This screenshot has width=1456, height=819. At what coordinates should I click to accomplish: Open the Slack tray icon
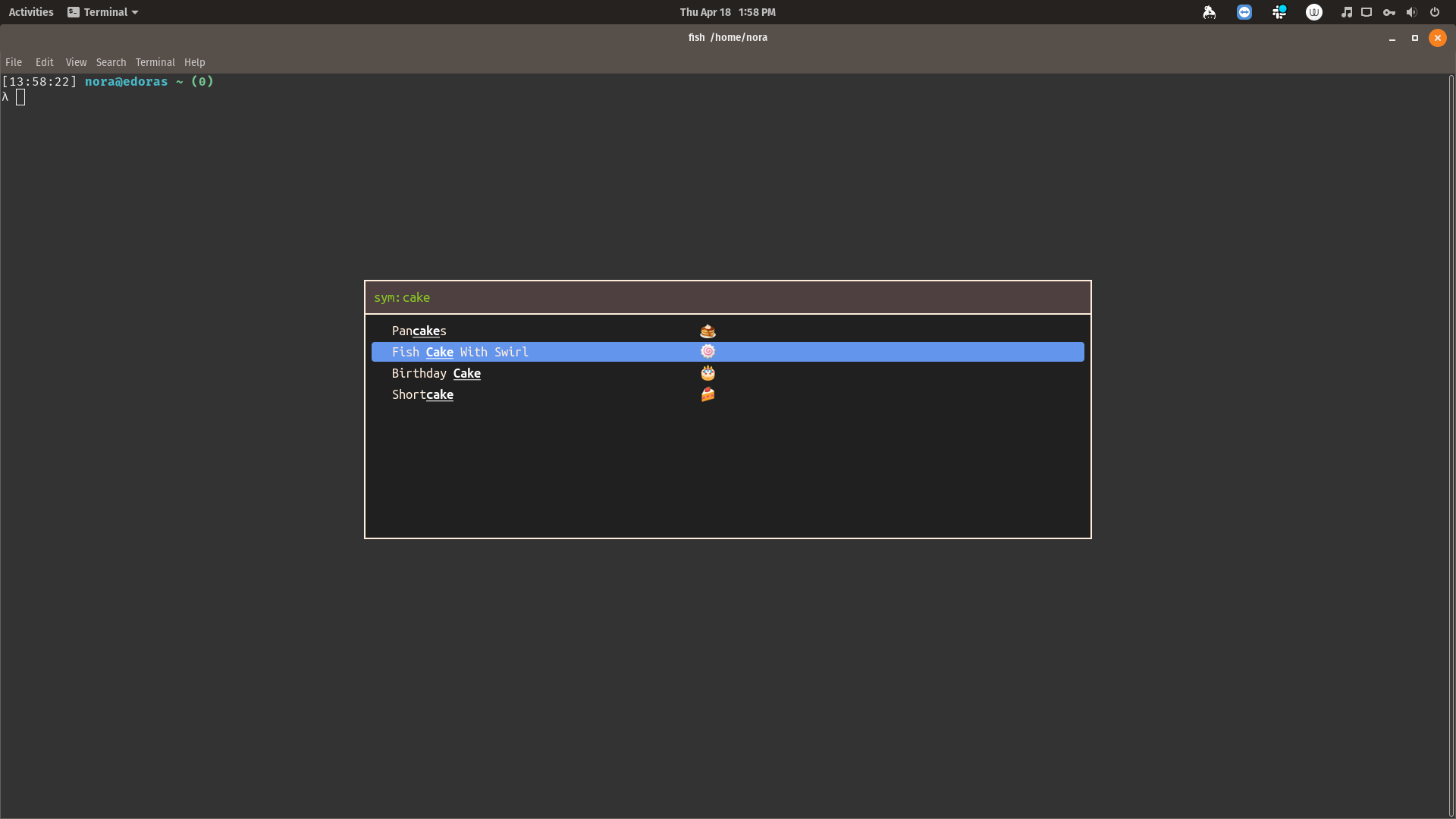(1279, 12)
